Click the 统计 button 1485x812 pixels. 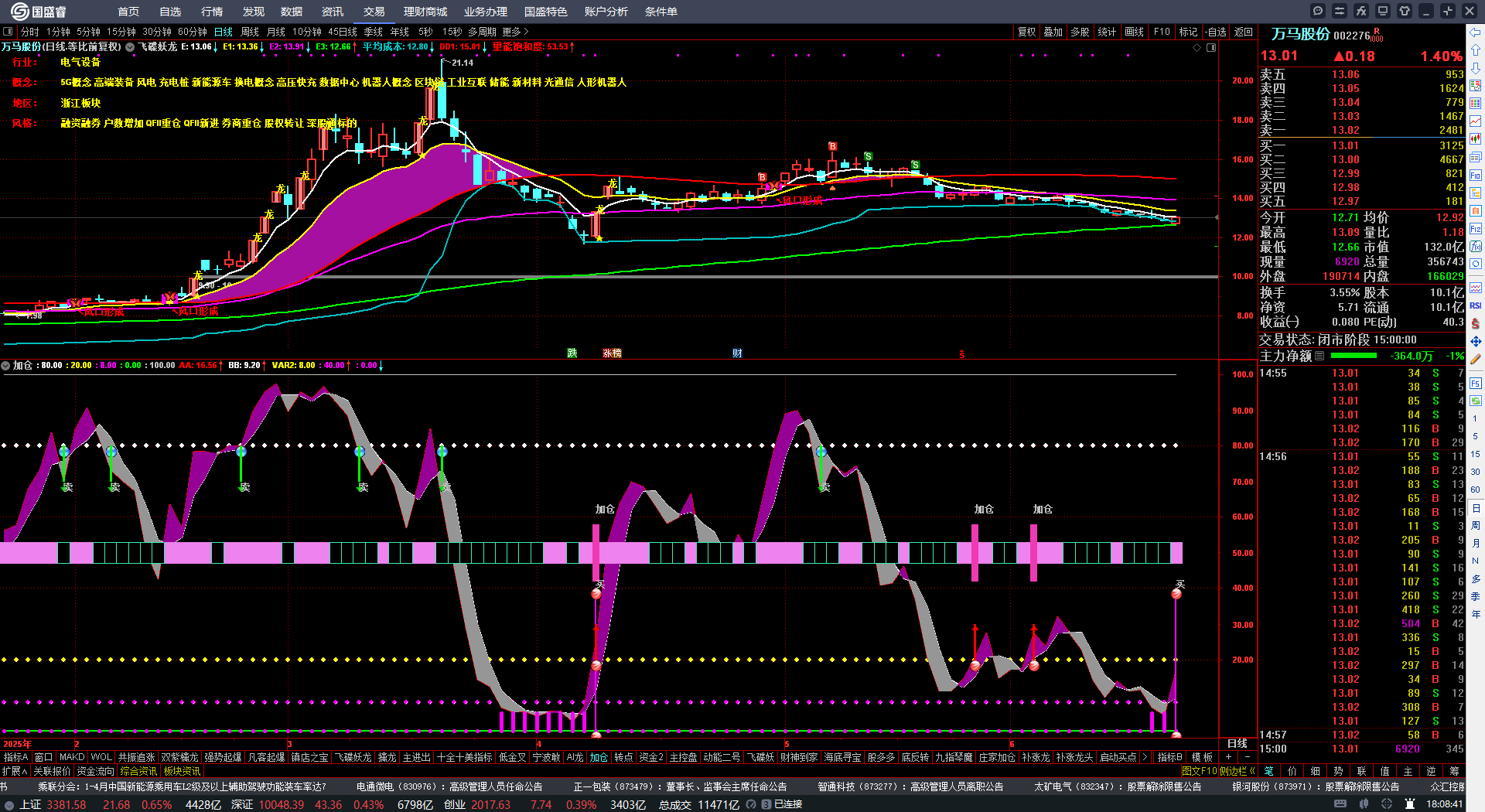pos(1108,32)
